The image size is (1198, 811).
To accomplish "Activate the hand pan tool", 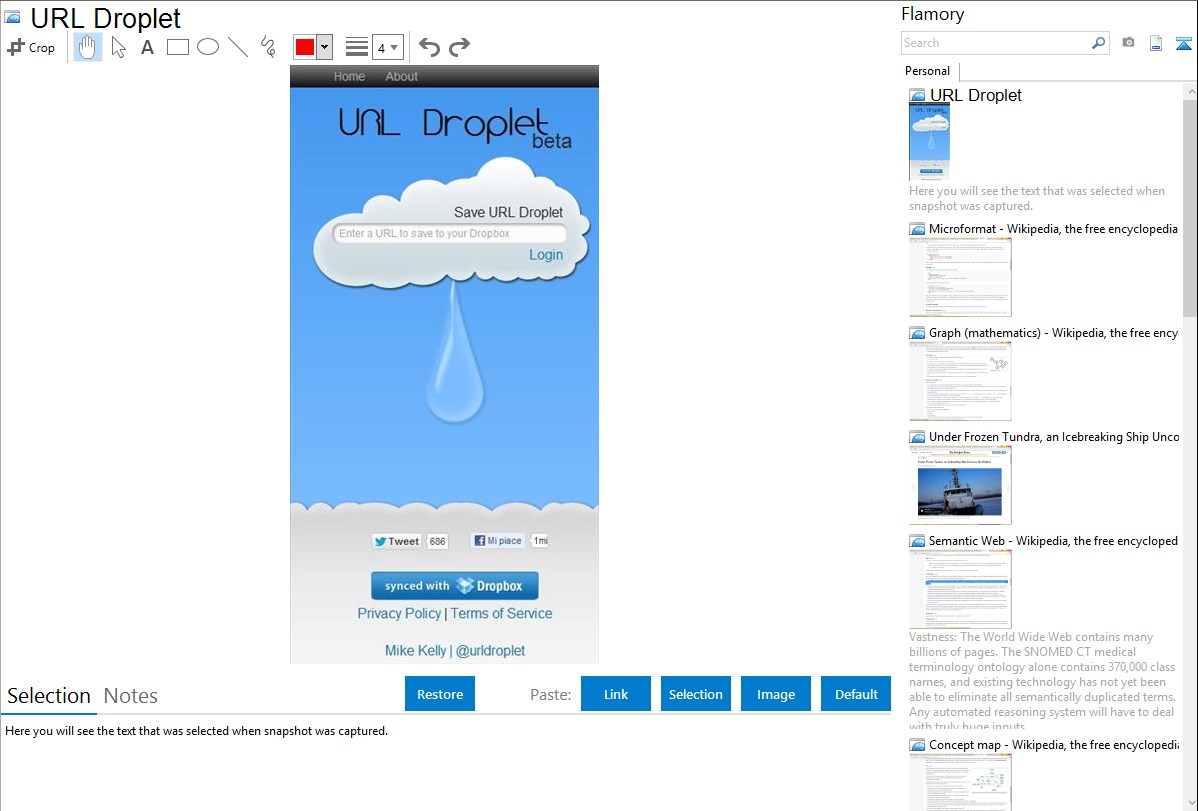I will [x=87, y=47].
